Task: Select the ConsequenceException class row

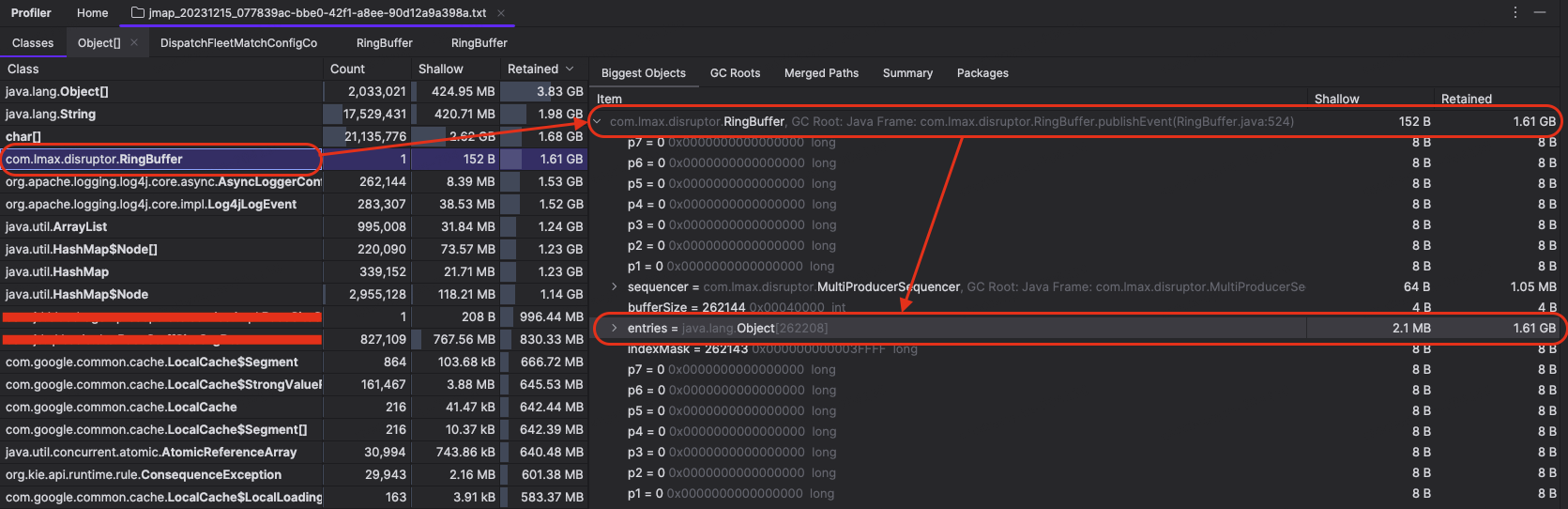Action: 294,474
